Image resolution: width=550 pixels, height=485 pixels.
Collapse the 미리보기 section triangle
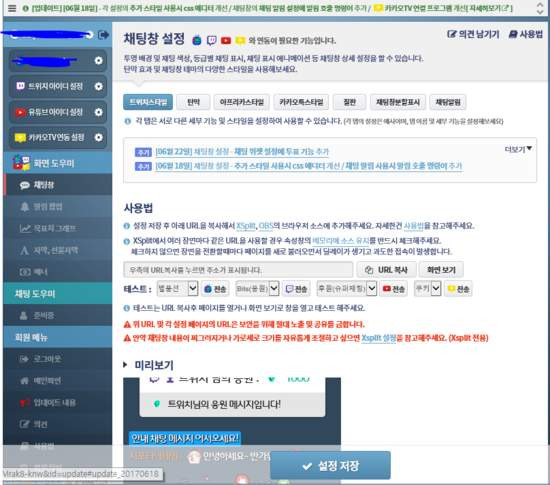point(125,365)
